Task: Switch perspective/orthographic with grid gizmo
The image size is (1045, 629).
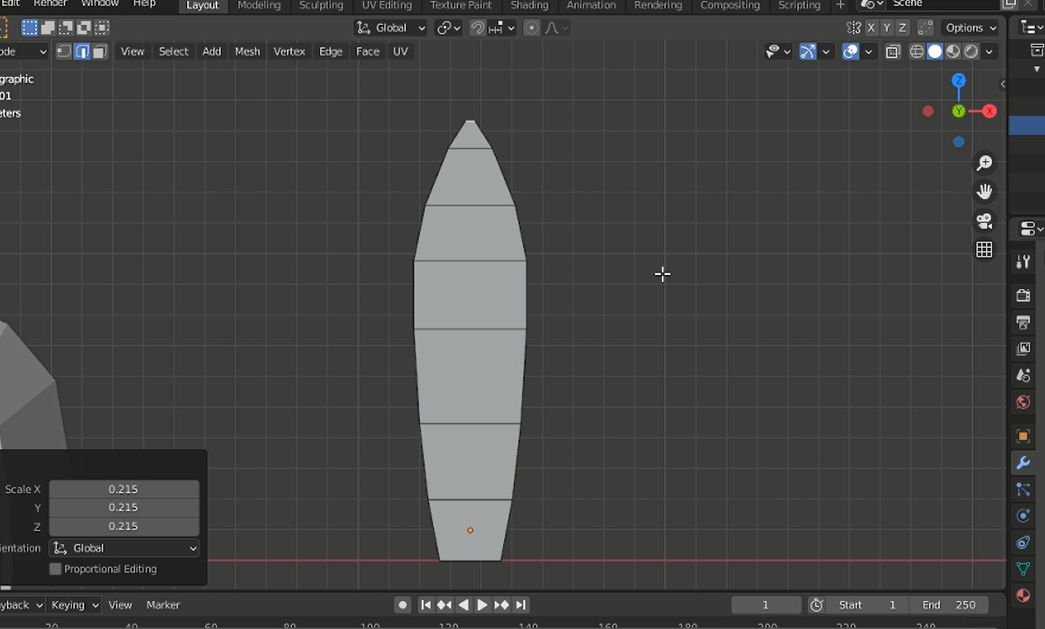Action: coord(984,250)
